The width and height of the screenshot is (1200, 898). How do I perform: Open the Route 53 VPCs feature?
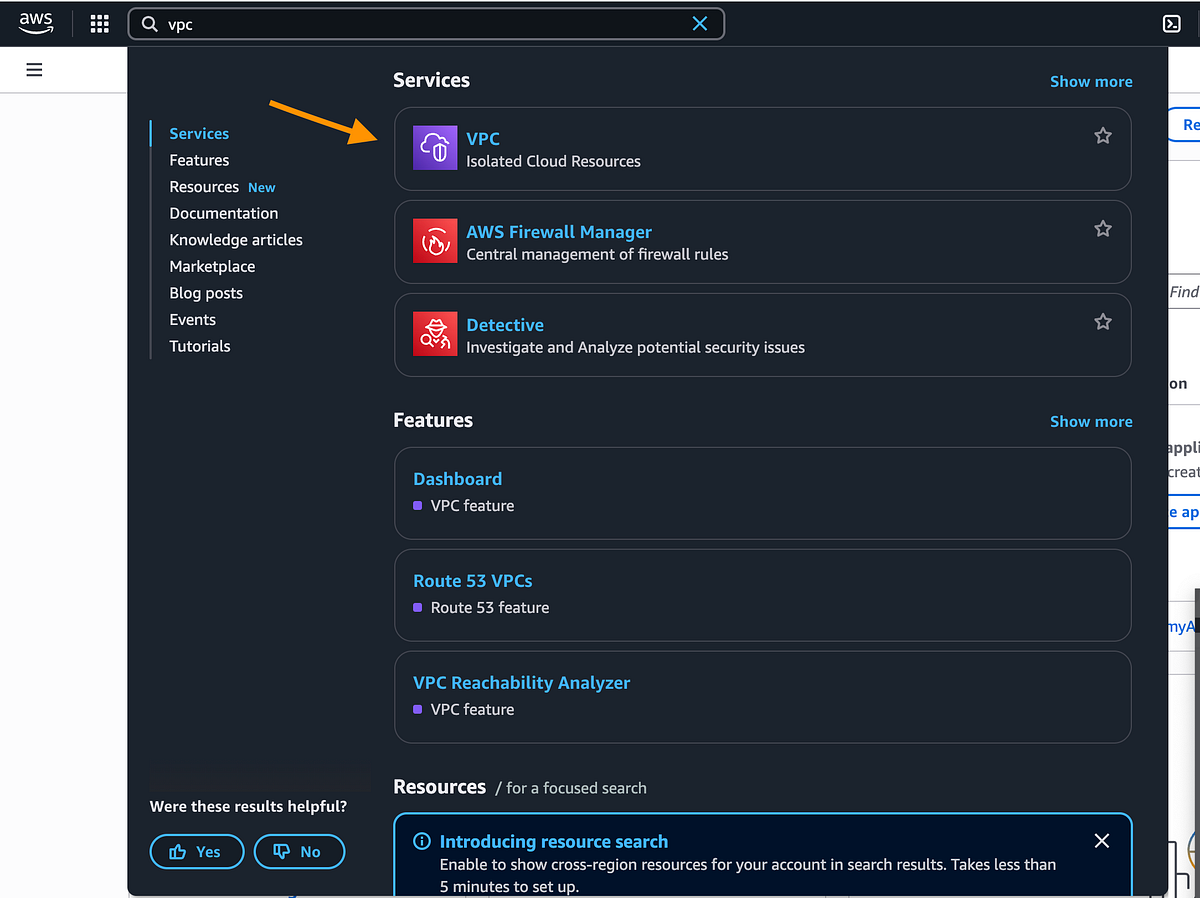click(472, 580)
